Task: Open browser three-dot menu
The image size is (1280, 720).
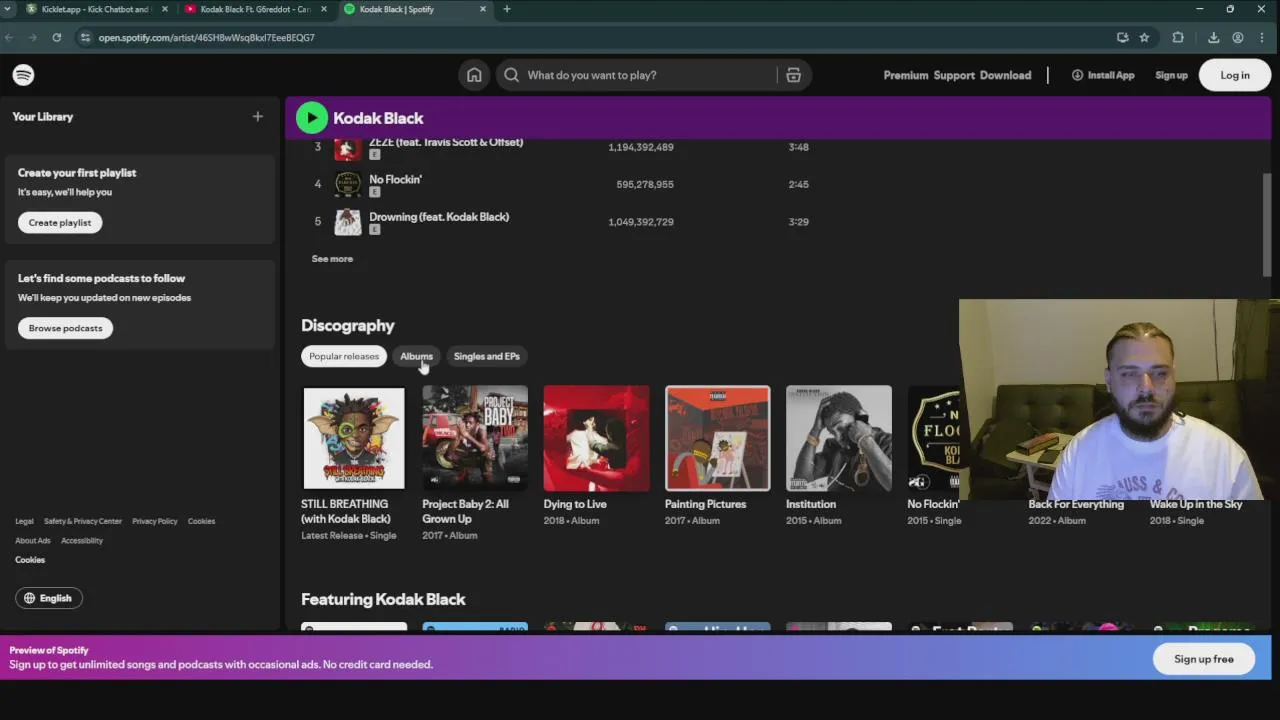Action: tap(1263, 37)
